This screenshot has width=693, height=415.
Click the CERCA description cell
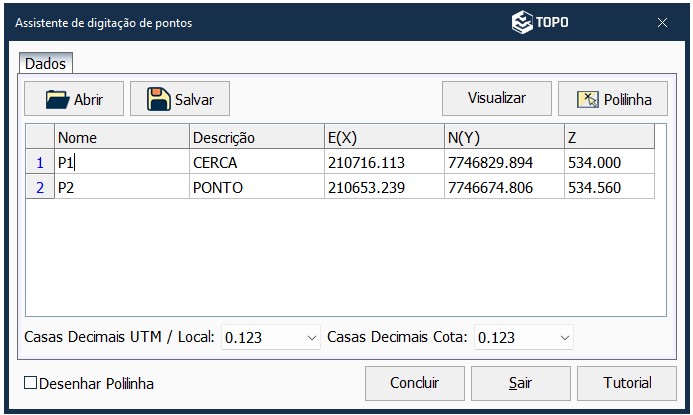256,162
